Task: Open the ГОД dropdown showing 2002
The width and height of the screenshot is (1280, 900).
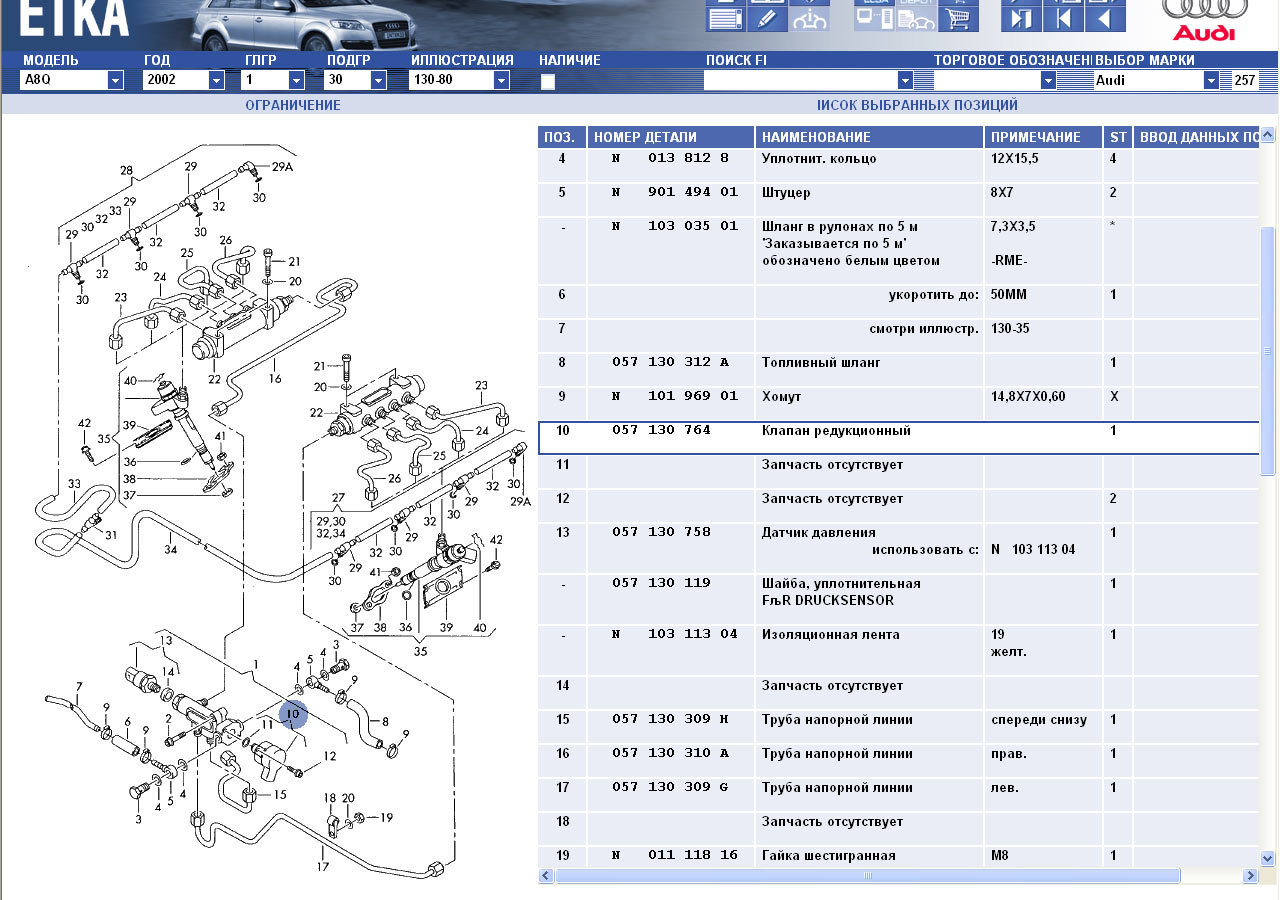Action: tap(216, 81)
